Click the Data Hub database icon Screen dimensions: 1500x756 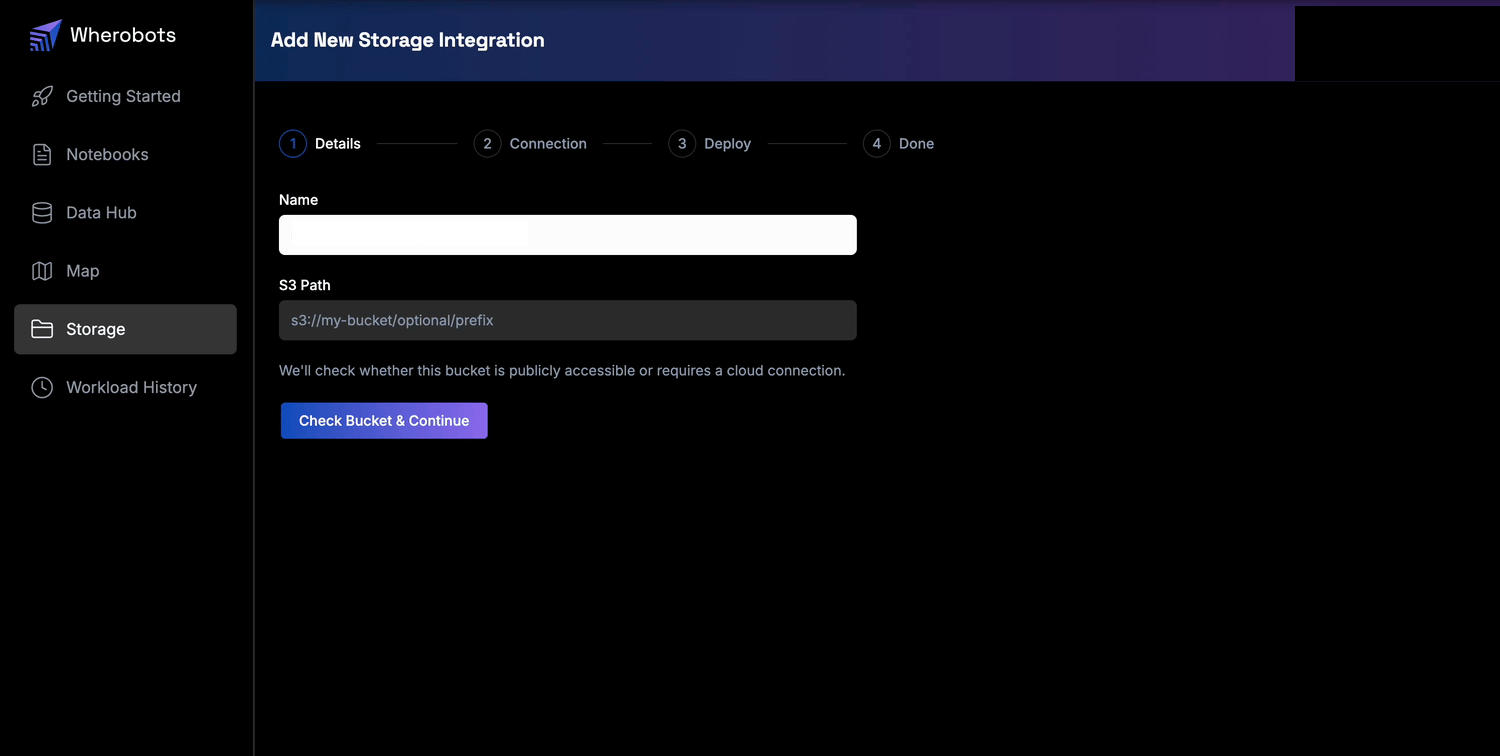42,213
